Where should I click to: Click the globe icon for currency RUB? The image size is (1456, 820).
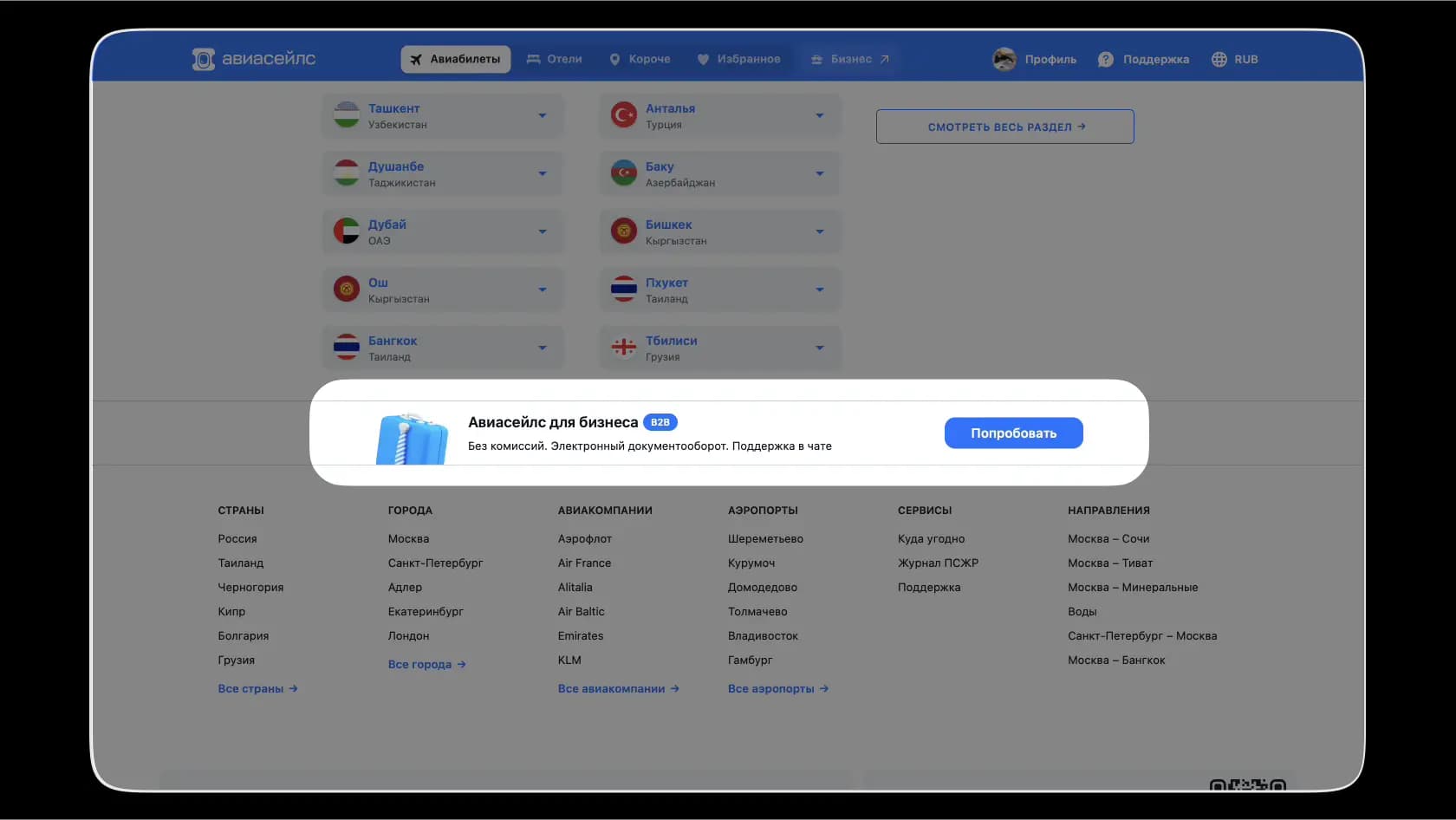click(x=1219, y=59)
